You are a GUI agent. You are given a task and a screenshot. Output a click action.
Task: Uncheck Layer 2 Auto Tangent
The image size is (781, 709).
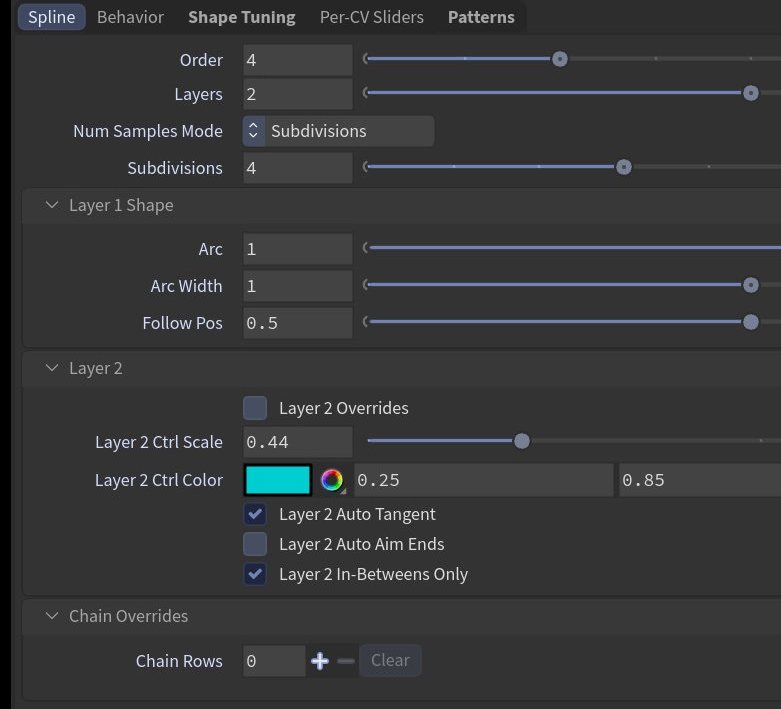click(255, 514)
